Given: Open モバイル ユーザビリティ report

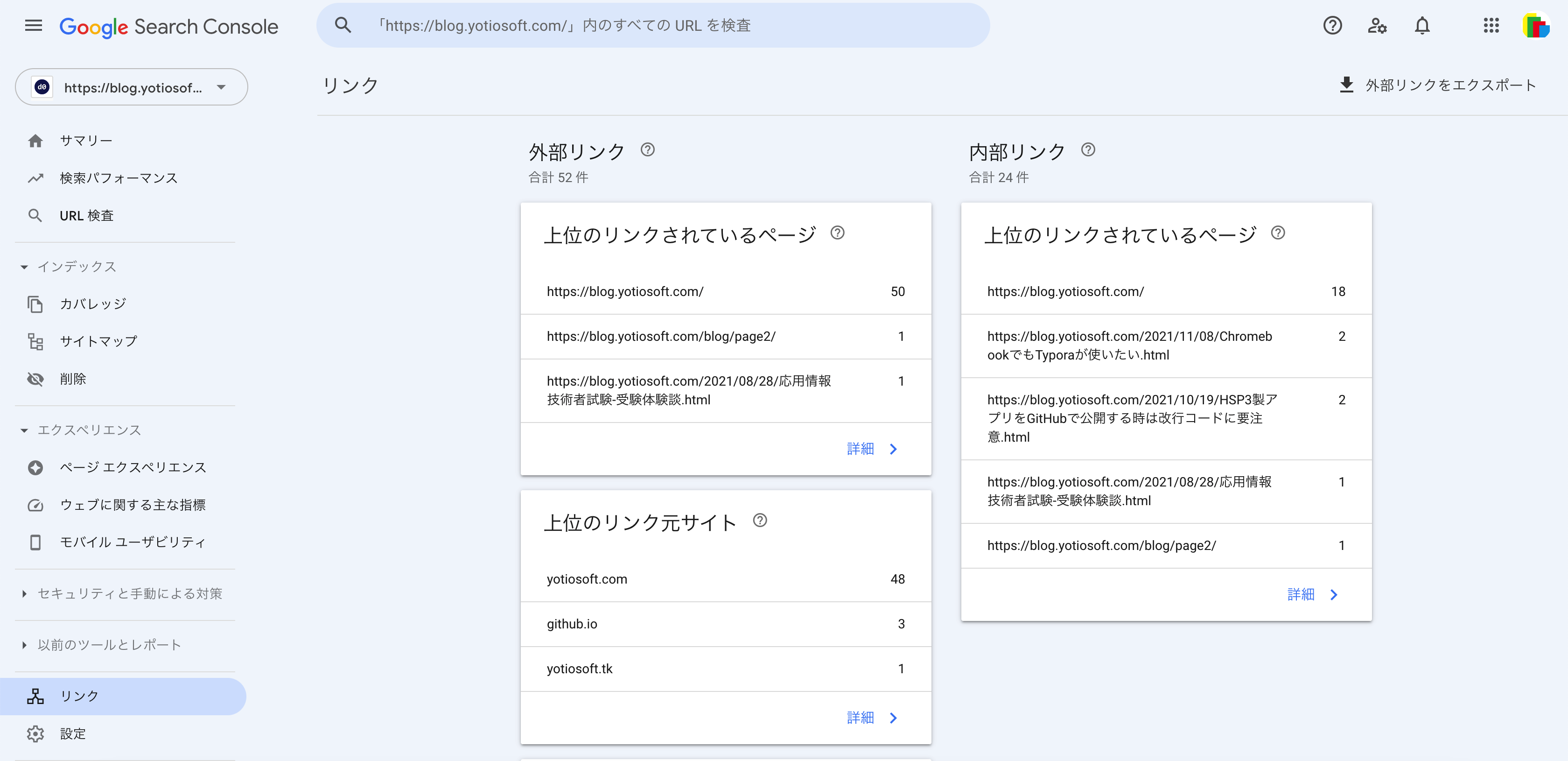Looking at the screenshot, I should (x=124, y=542).
